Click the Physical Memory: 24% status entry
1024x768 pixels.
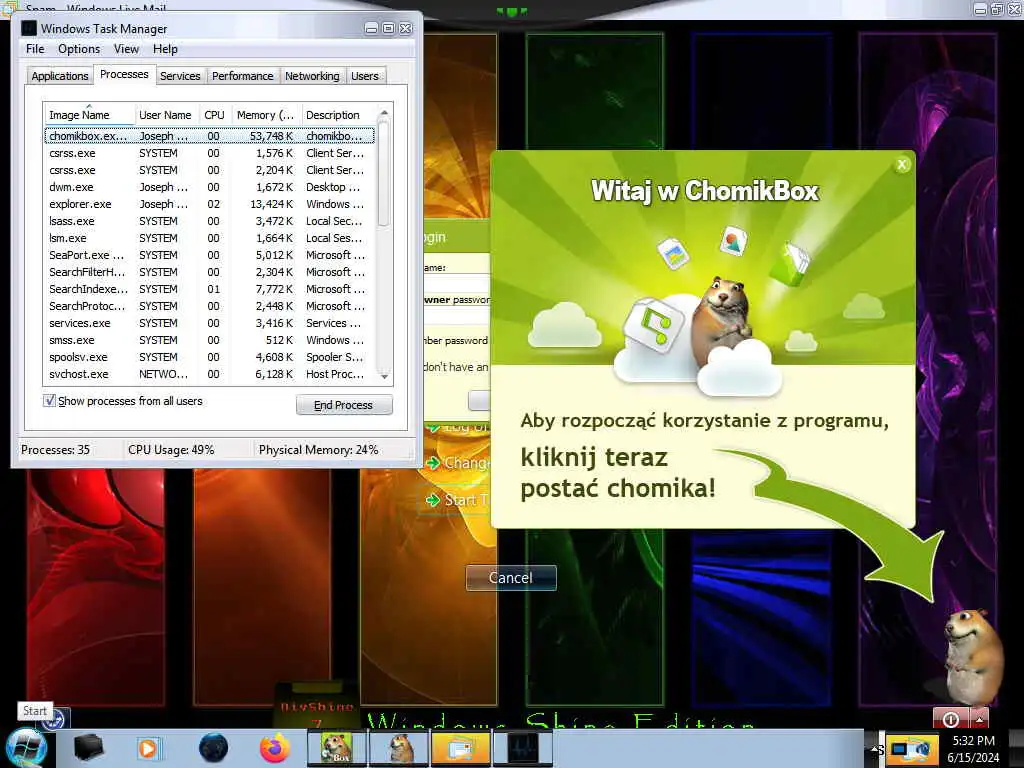[318, 449]
